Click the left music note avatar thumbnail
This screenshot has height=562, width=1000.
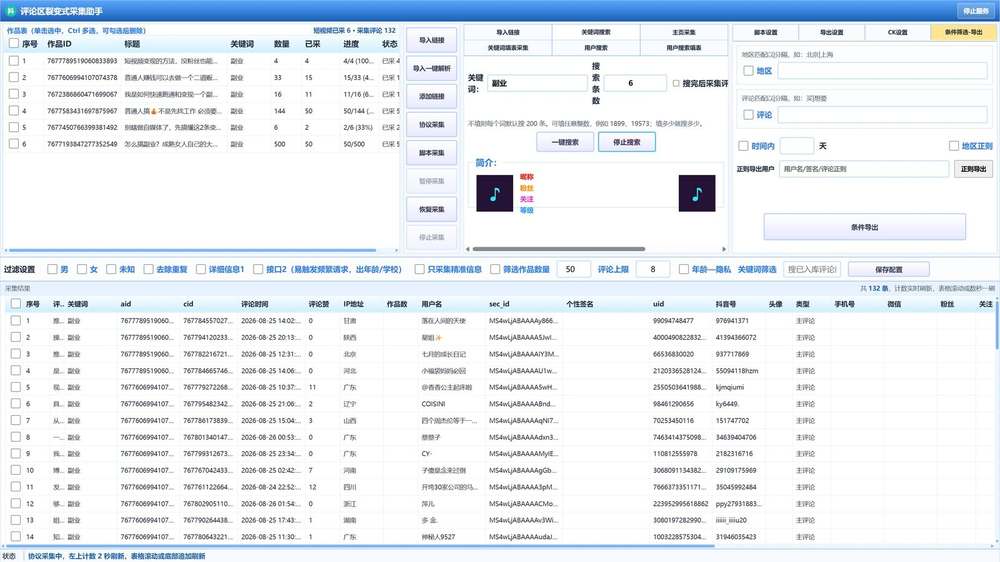click(x=494, y=193)
